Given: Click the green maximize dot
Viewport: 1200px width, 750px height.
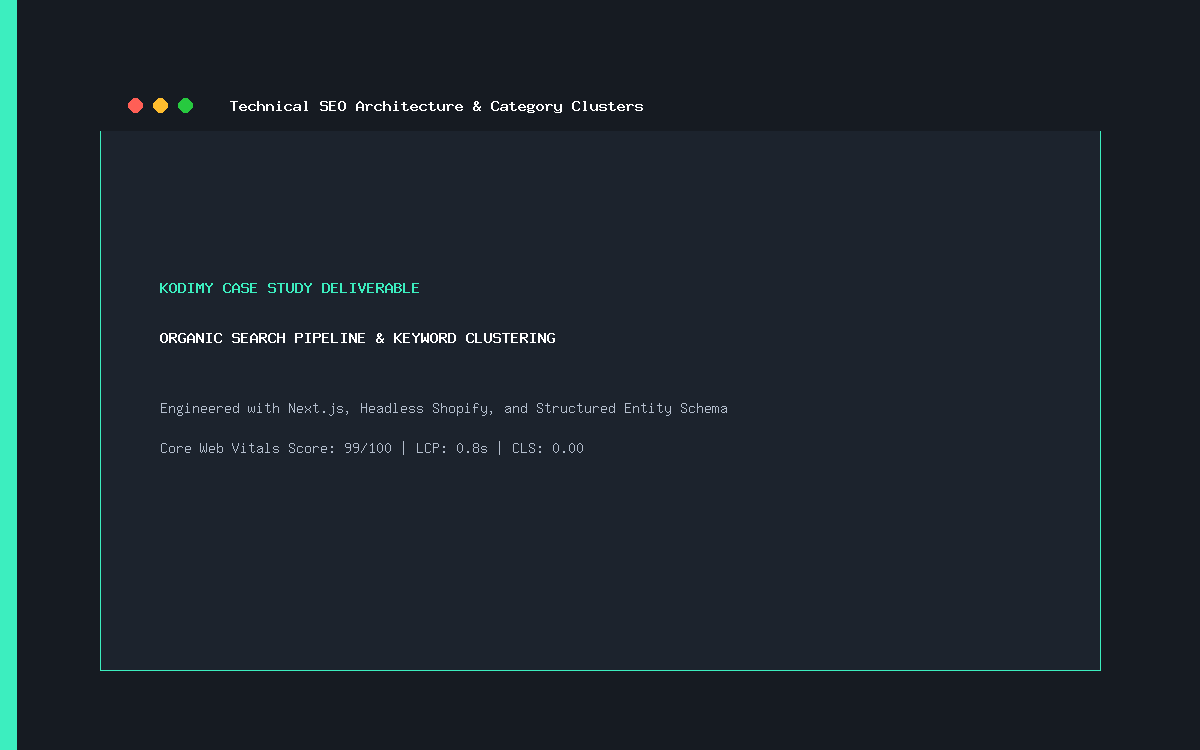Looking at the screenshot, I should 185,106.
